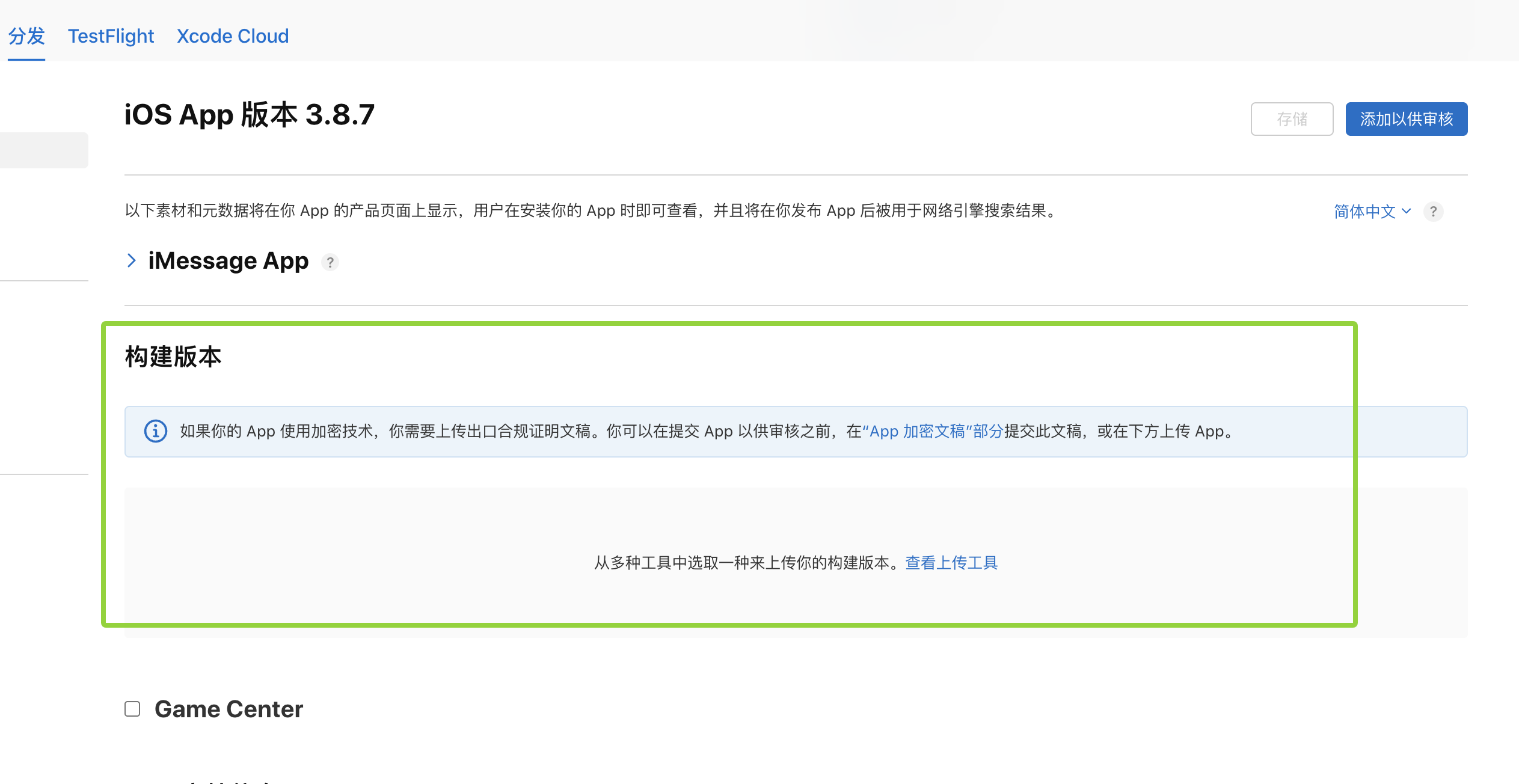Follow the 查看上传工具 link
The image size is (1519, 784).
[x=951, y=563]
